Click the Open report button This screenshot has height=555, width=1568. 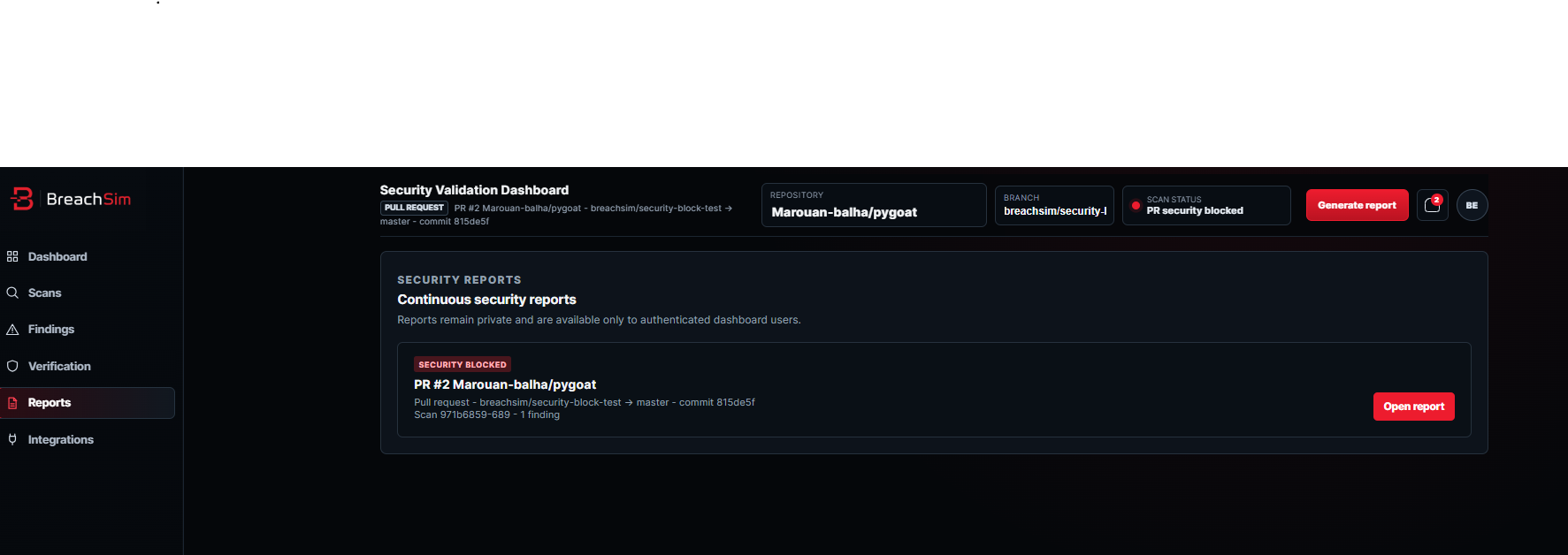click(1413, 407)
